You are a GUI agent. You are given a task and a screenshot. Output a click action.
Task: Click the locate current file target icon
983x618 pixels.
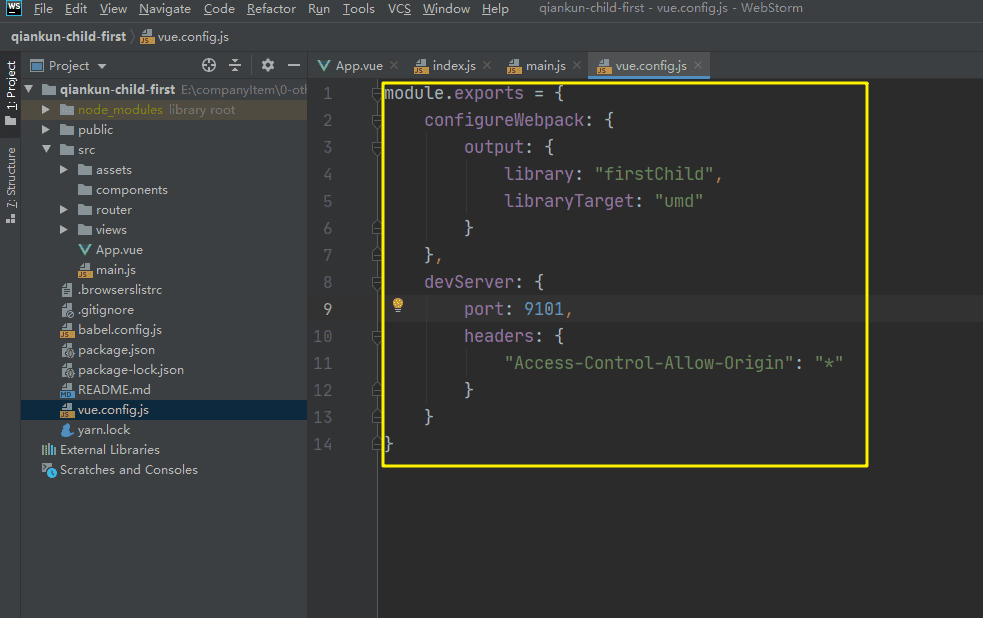coord(209,66)
